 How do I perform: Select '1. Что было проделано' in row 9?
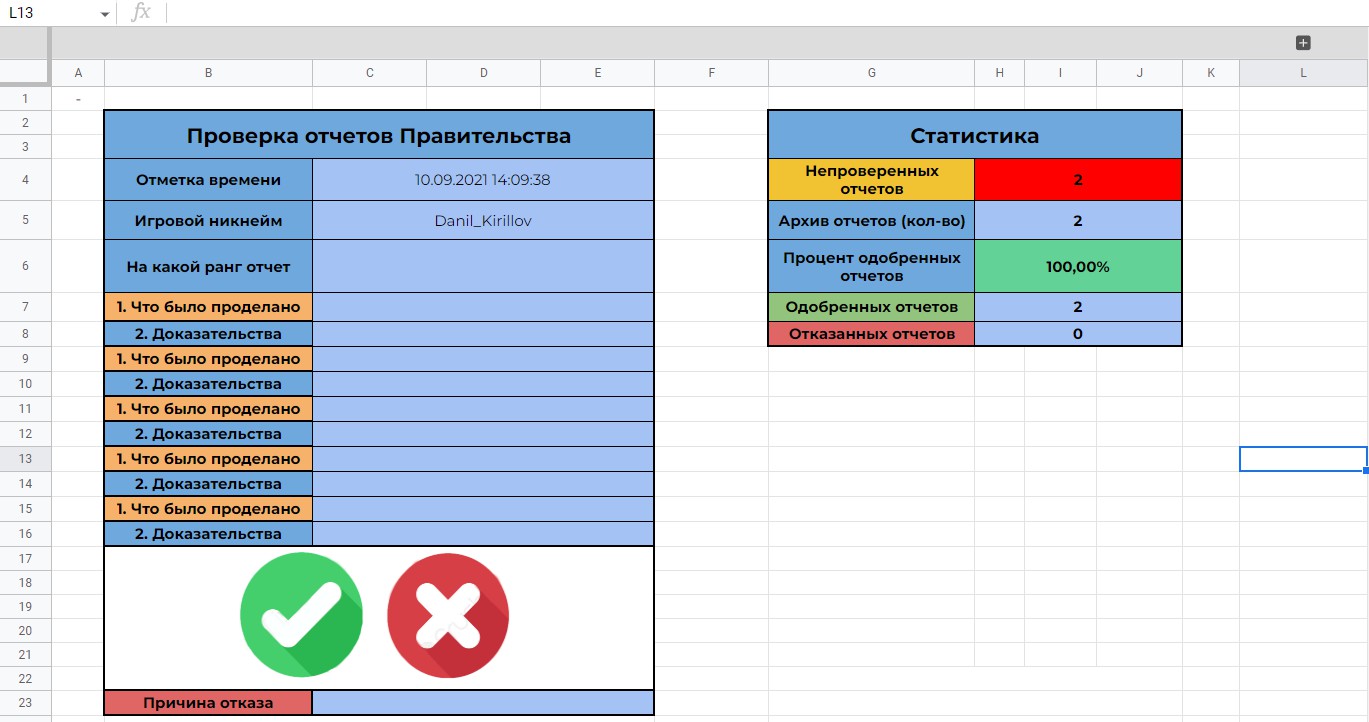(208, 359)
